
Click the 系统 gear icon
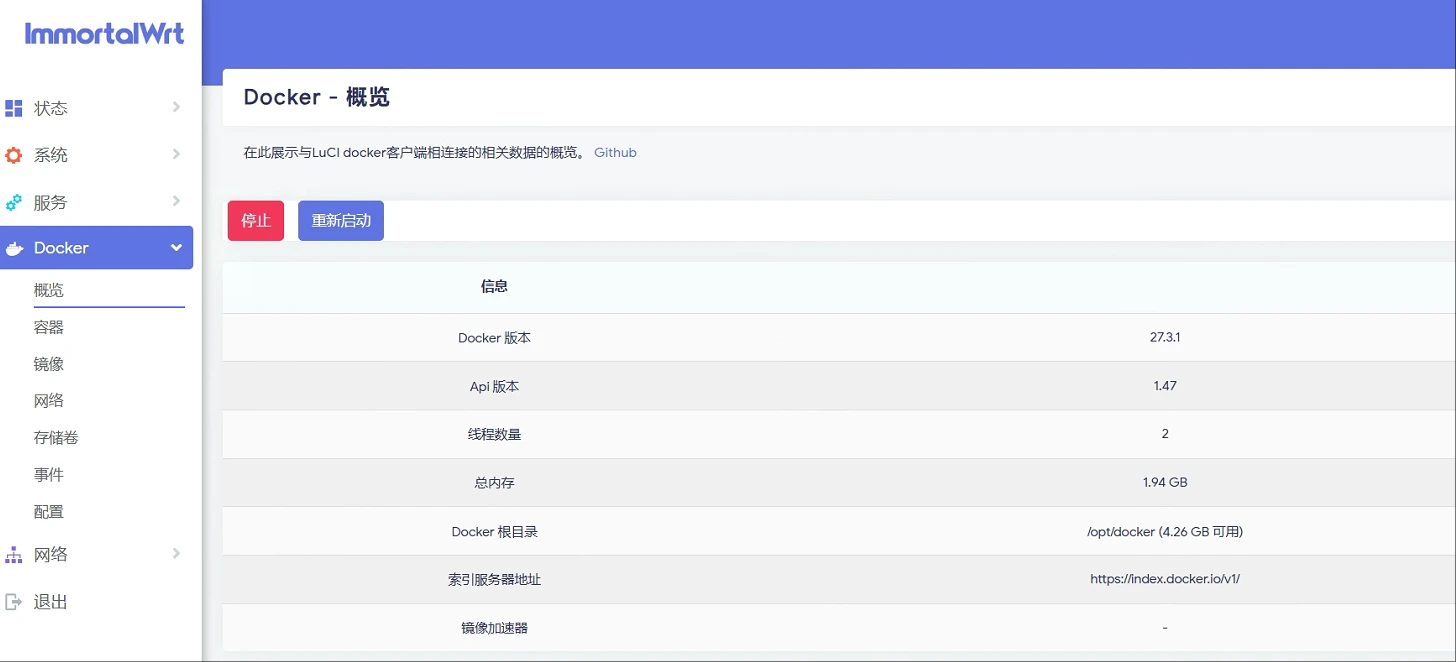coord(13,155)
